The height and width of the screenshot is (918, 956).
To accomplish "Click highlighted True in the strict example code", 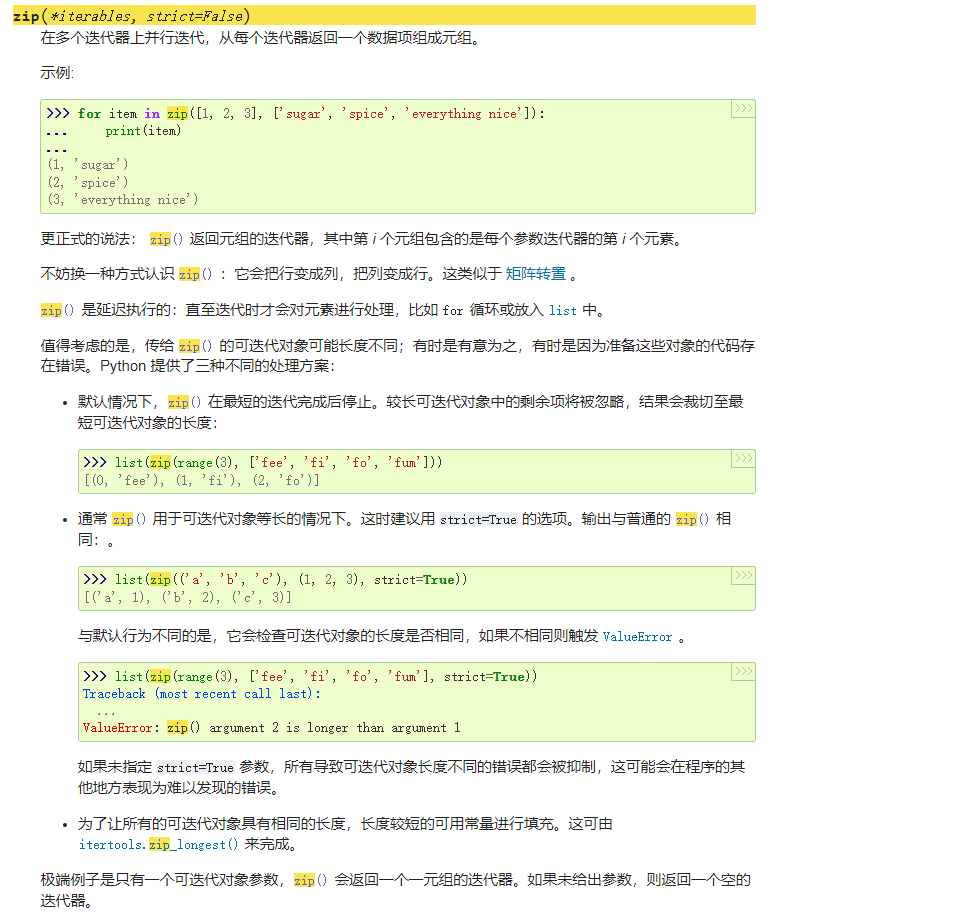I will (x=437, y=579).
